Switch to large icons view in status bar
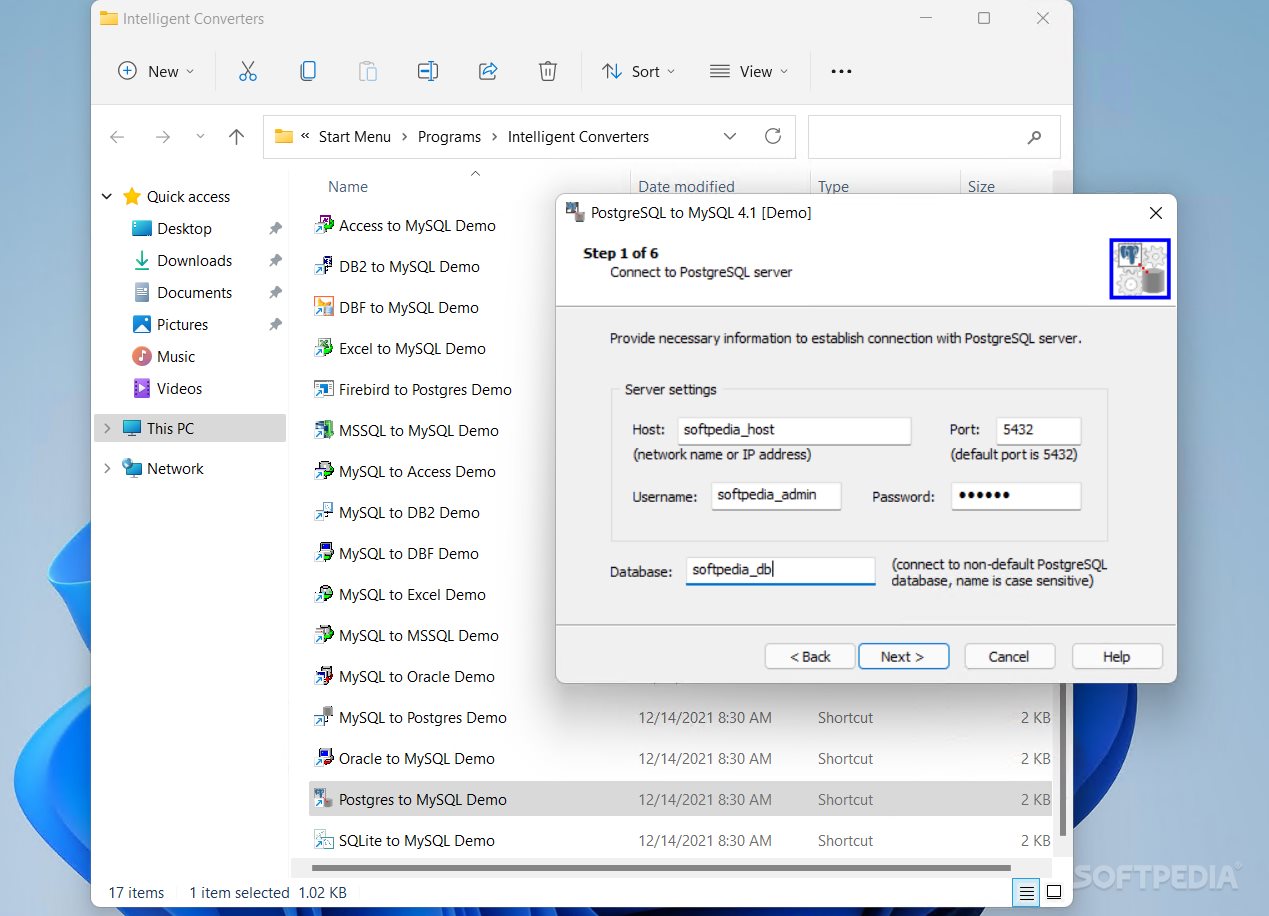This screenshot has width=1269, height=916. (1053, 892)
